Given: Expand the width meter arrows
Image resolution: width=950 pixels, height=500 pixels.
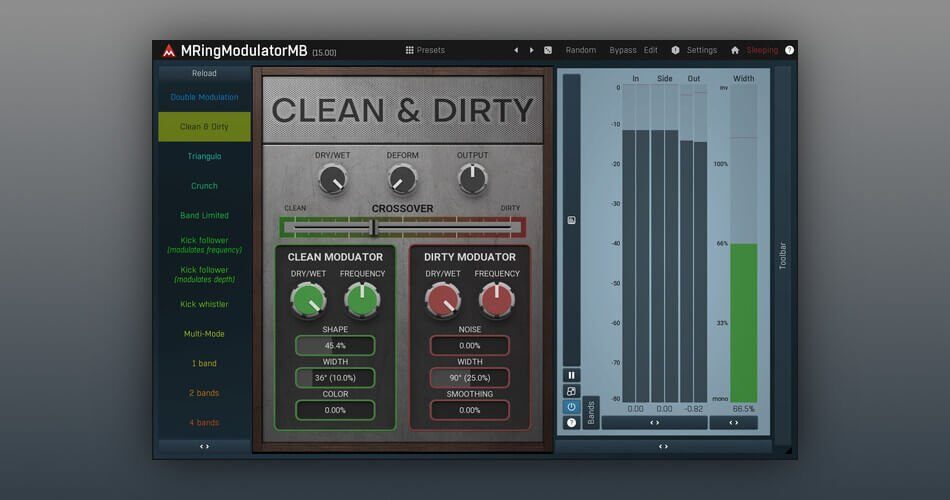Looking at the screenshot, I should [x=733, y=423].
